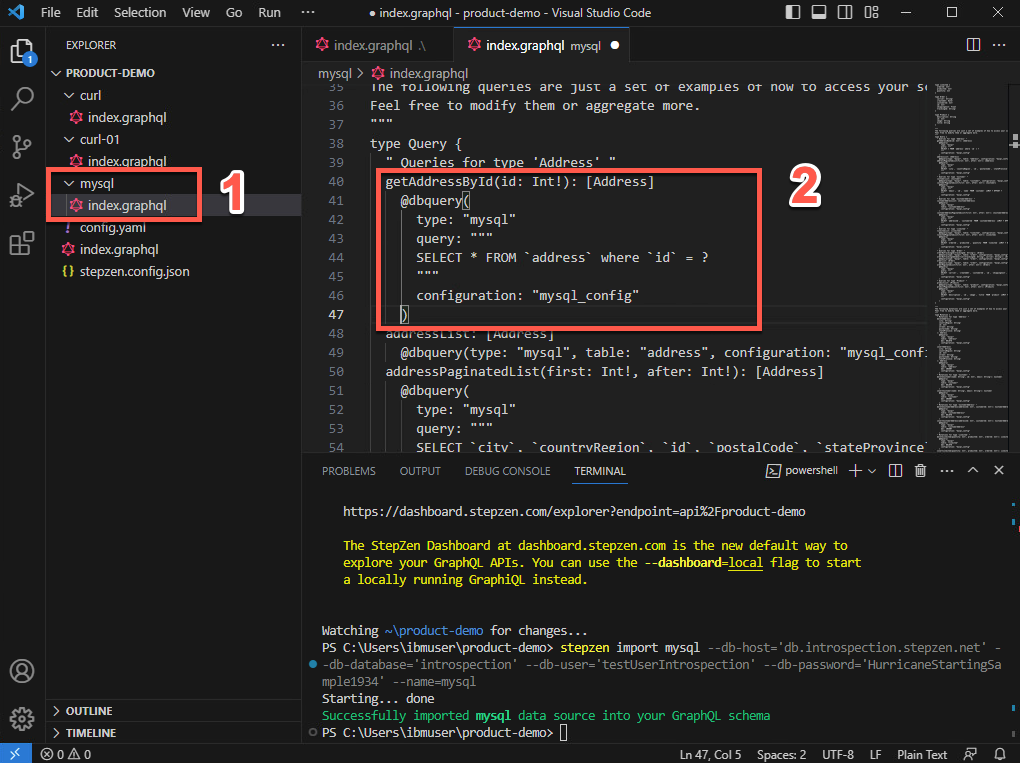Screen dimensions: 1020x763
Task: Toggle the secondary side bar layout button
Action: coord(843,13)
